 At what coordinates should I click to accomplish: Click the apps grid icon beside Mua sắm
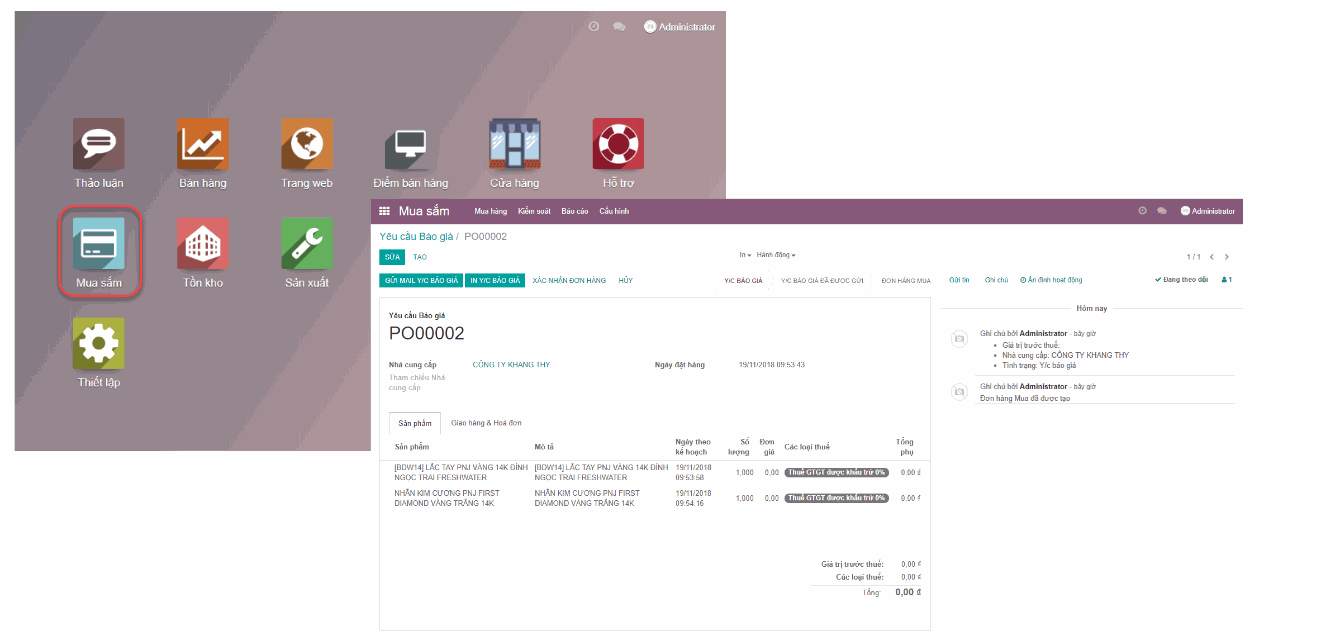click(x=386, y=211)
